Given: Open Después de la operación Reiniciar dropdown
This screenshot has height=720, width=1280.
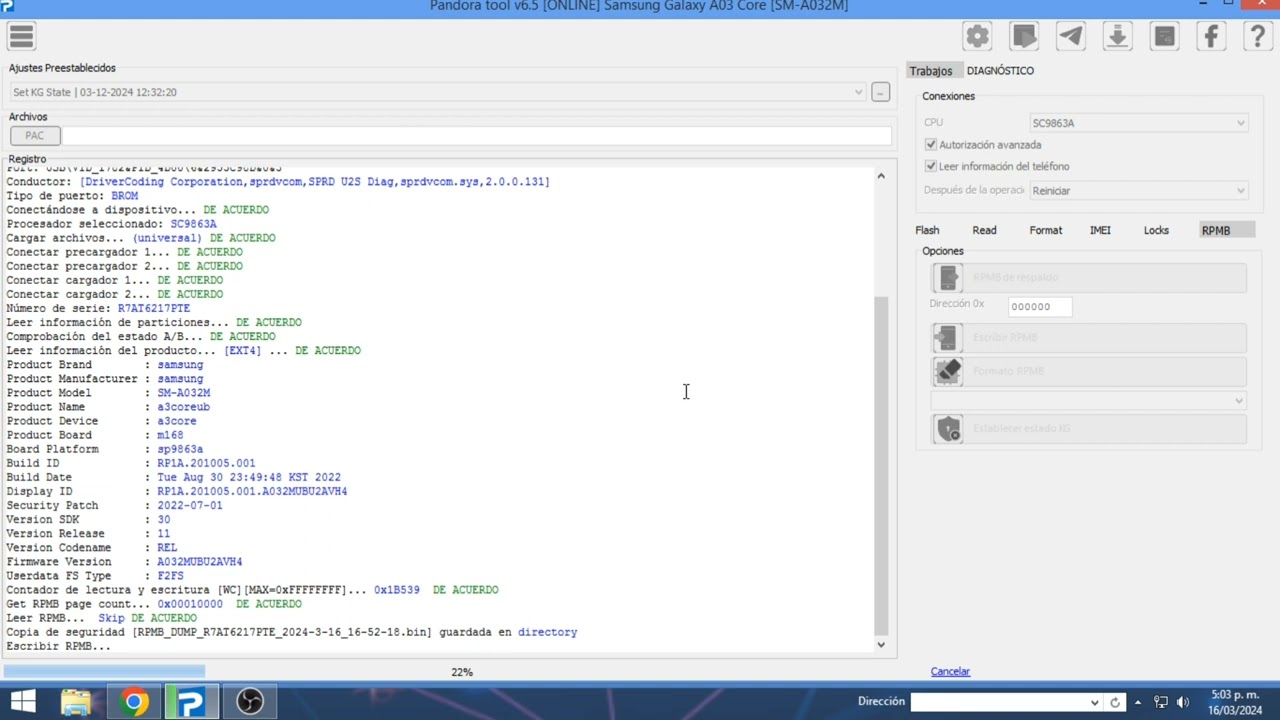Looking at the screenshot, I should (1138, 190).
